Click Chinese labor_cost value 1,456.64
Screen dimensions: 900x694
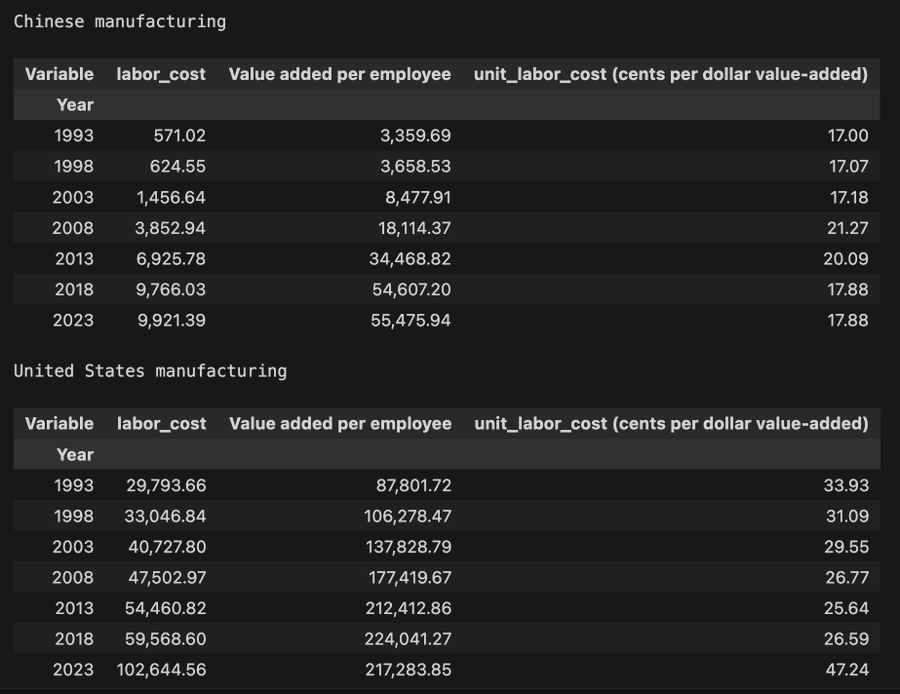171,197
